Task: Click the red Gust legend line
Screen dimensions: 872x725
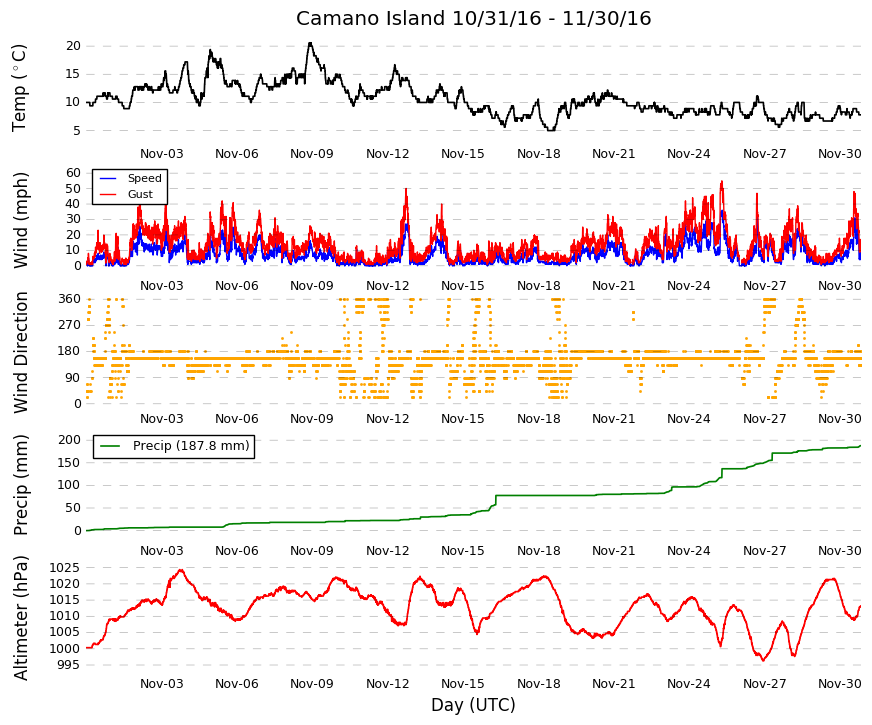Action: click(108, 194)
